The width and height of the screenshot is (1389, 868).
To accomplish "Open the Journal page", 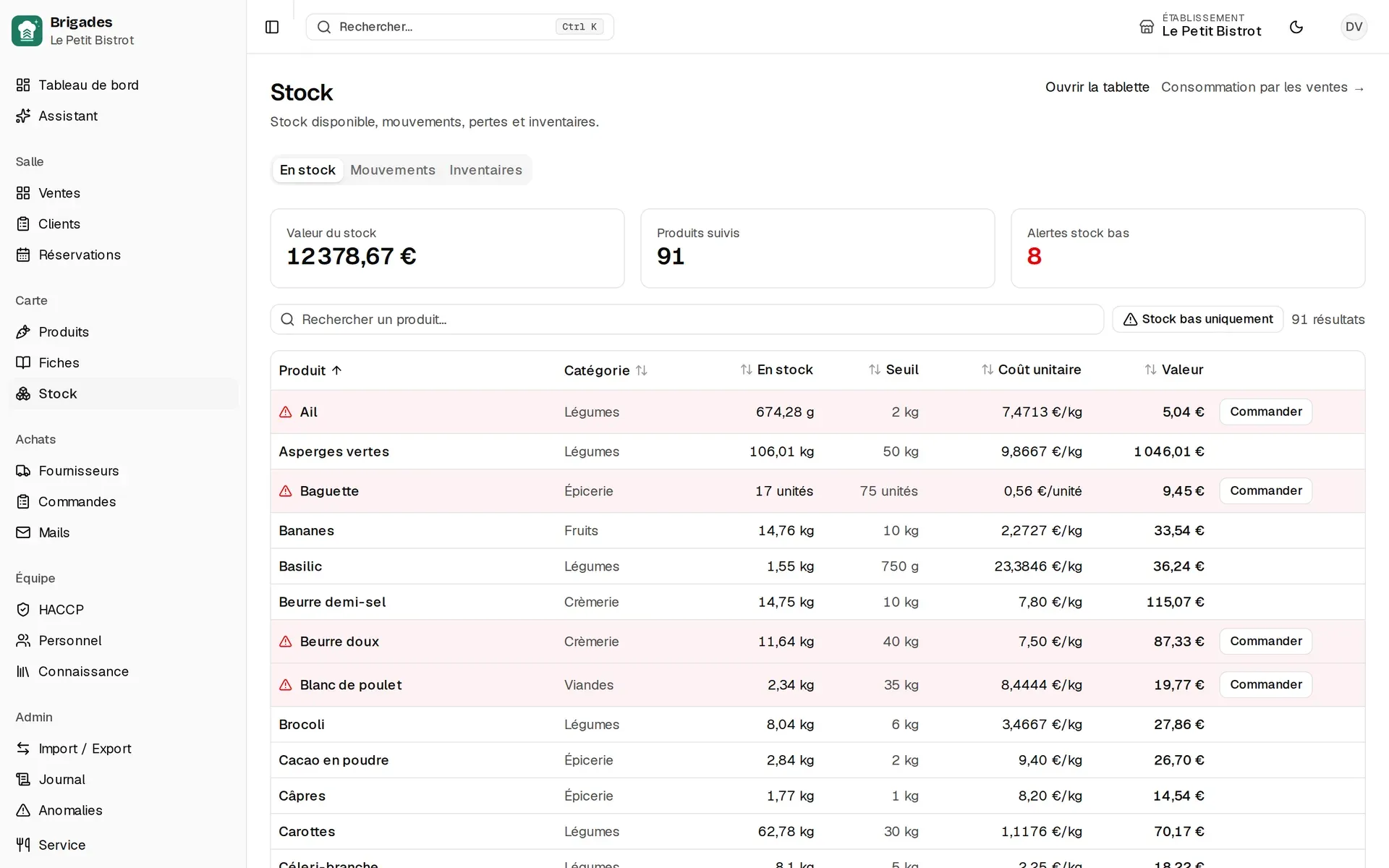I will pos(123,779).
